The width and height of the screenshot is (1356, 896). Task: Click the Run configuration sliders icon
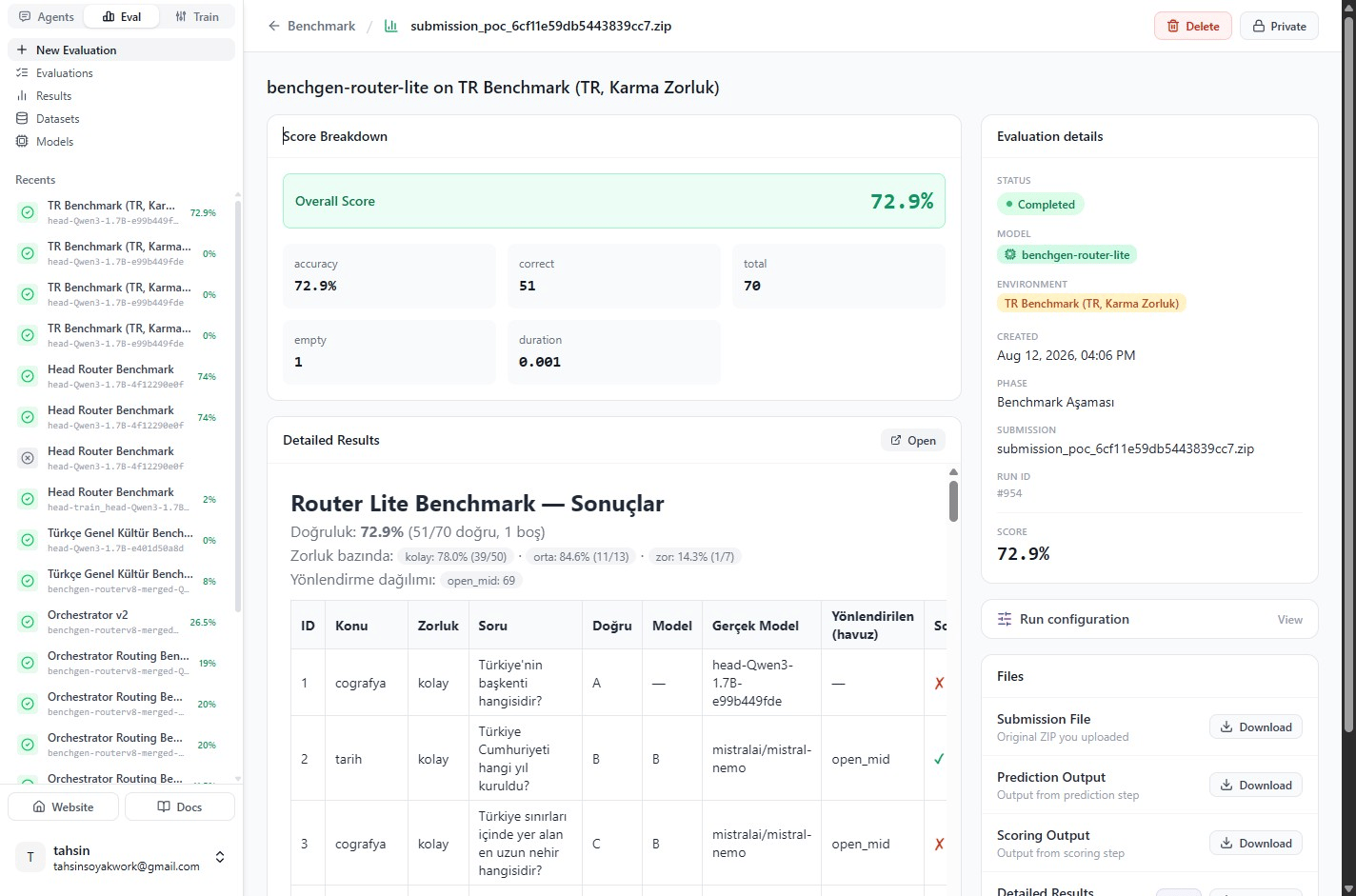(1005, 619)
